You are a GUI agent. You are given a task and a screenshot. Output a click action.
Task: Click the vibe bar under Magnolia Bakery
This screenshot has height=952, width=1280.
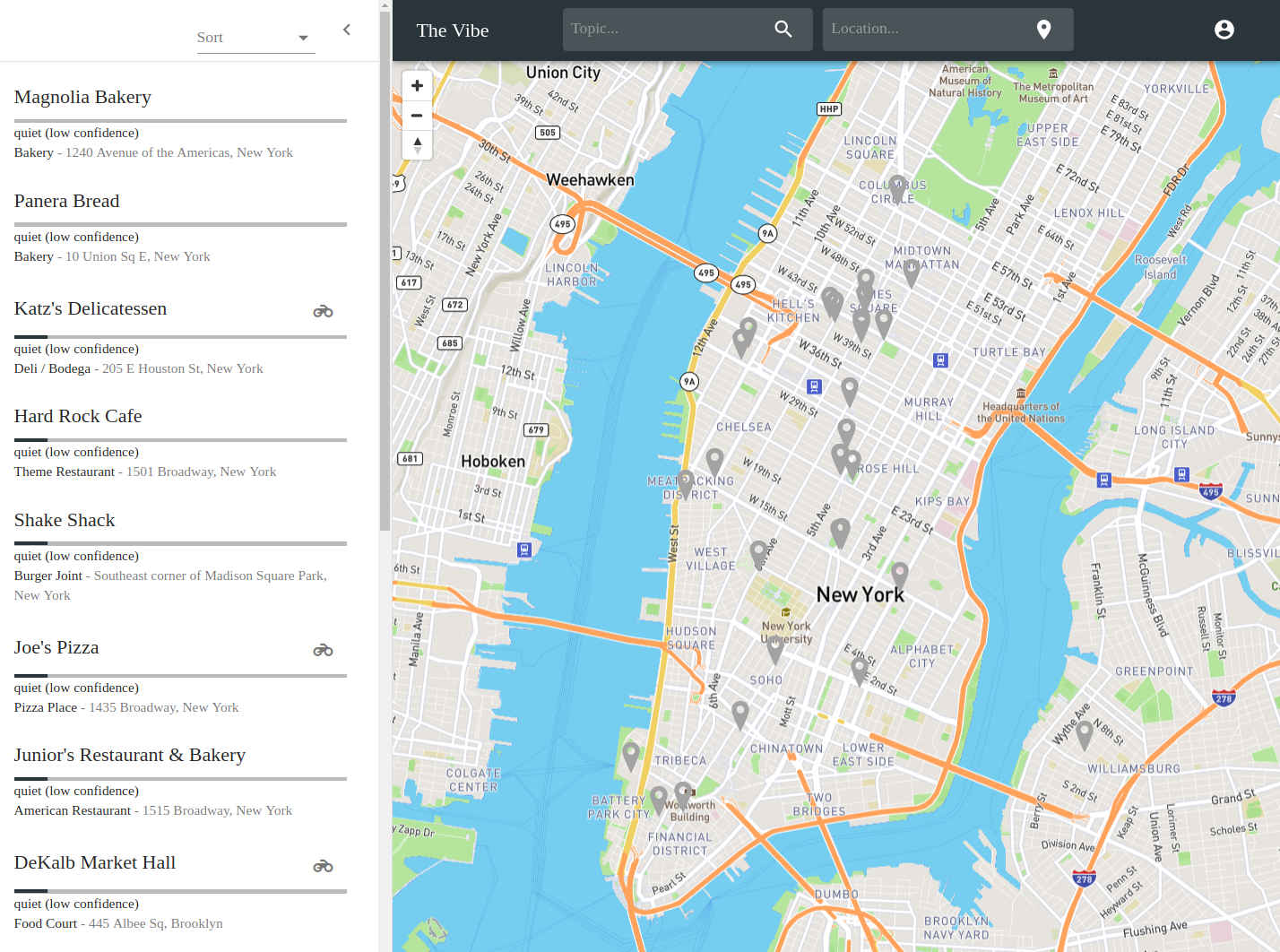pyautogui.click(x=180, y=120)
